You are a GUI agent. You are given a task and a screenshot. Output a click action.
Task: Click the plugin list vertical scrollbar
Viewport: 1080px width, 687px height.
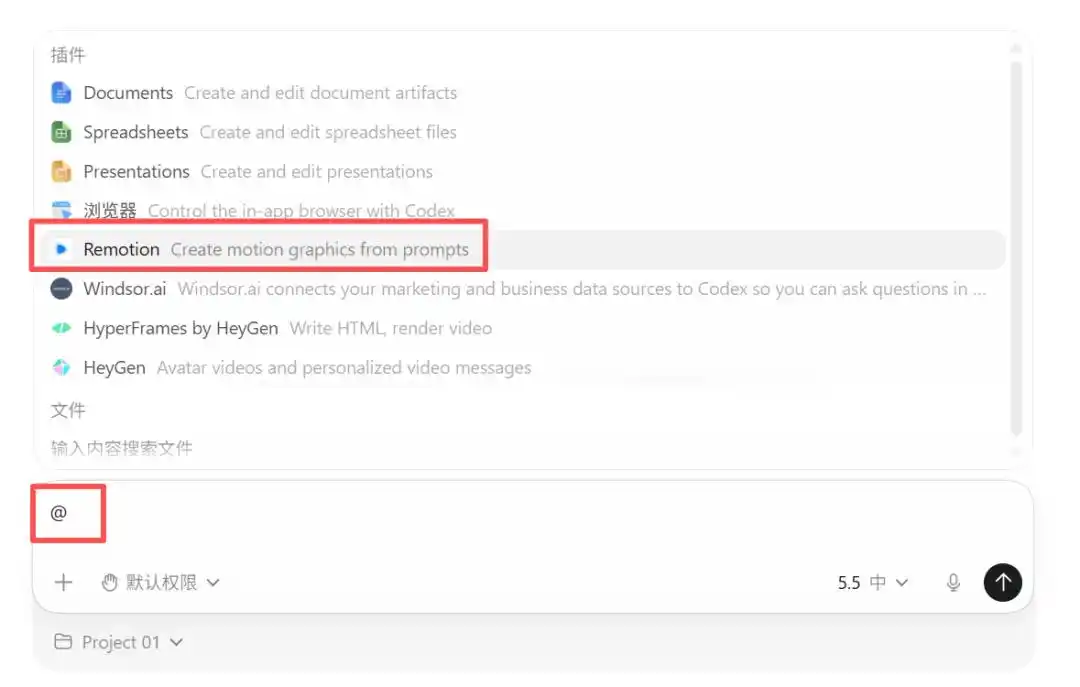[1016, 248]
